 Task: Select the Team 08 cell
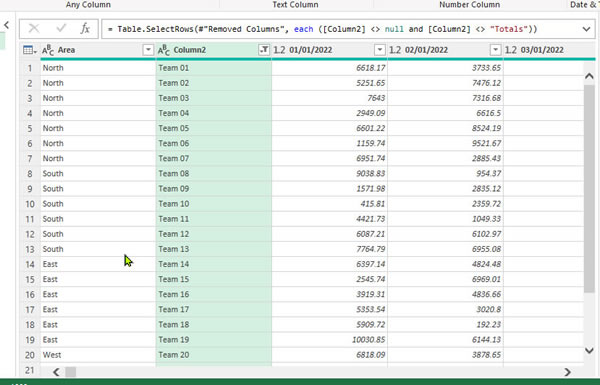[214, 173]
